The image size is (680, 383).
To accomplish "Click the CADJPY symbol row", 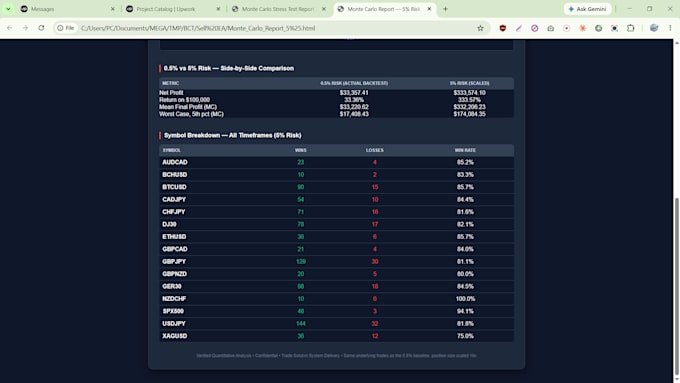I will point(337,200).
